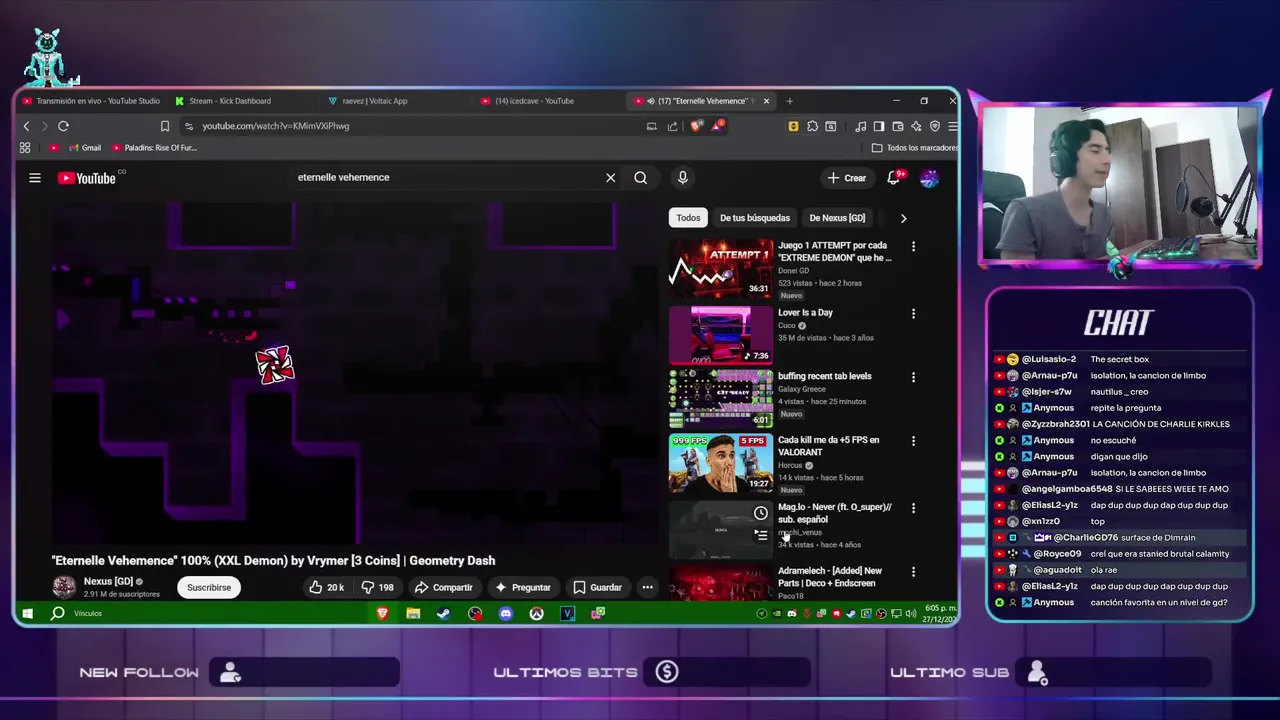Open options for Lover Is a Day
Image resolution: width=1280 pixels, height=720 pixels.
(913, 313)
